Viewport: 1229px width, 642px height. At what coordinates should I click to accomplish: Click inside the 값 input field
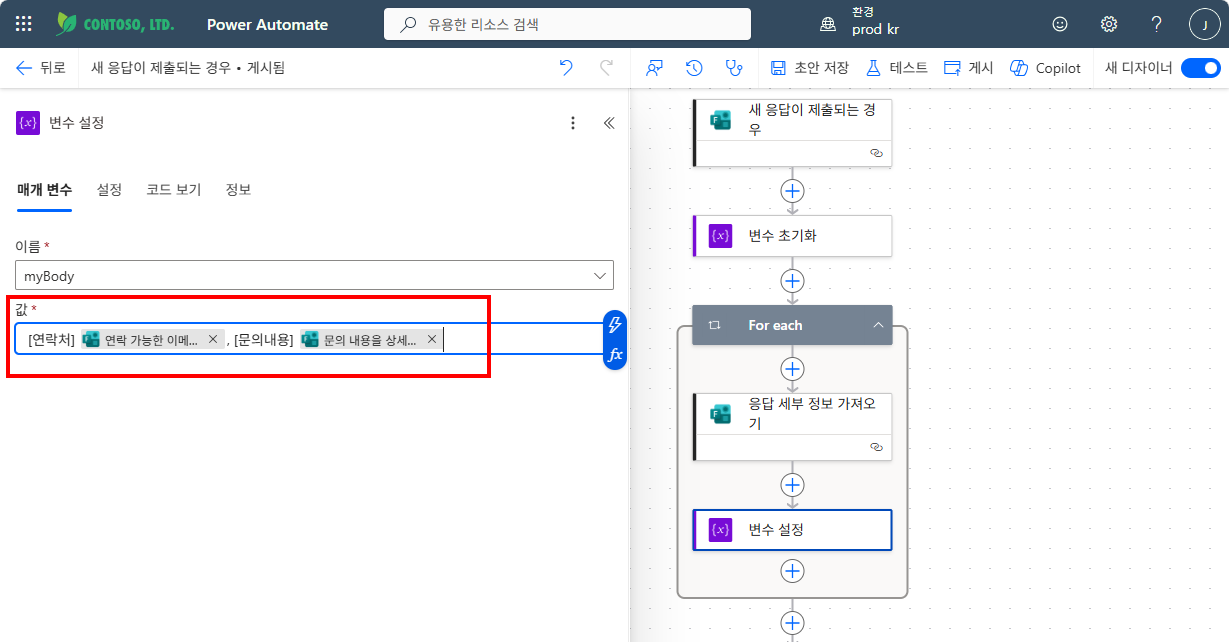point(309,339)
